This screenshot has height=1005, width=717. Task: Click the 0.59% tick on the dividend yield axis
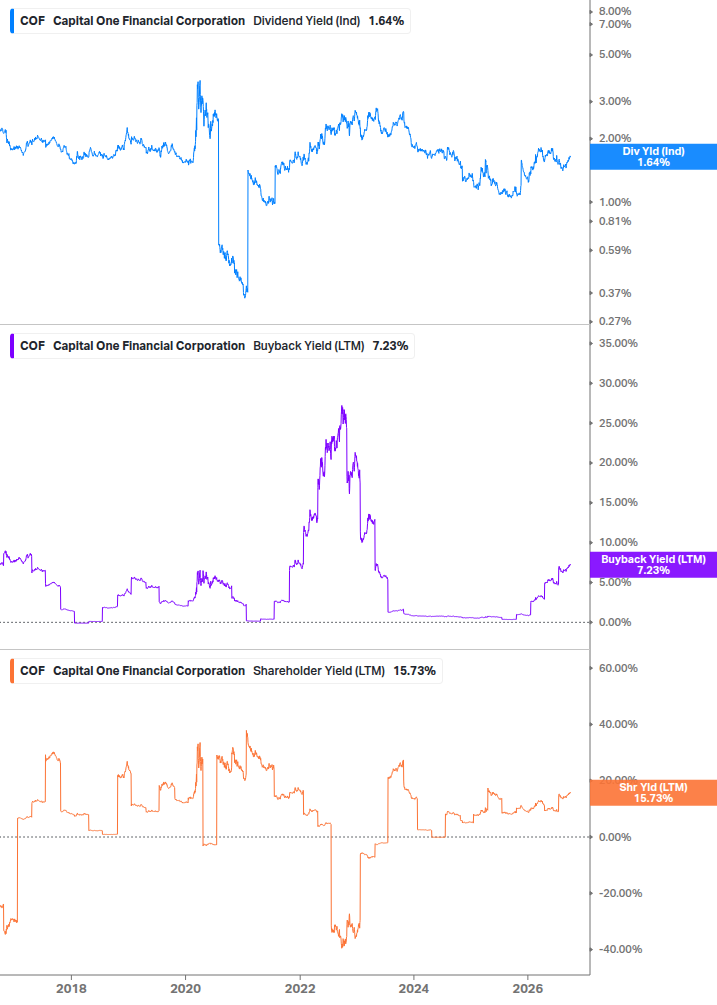click(x=614, y=251)
